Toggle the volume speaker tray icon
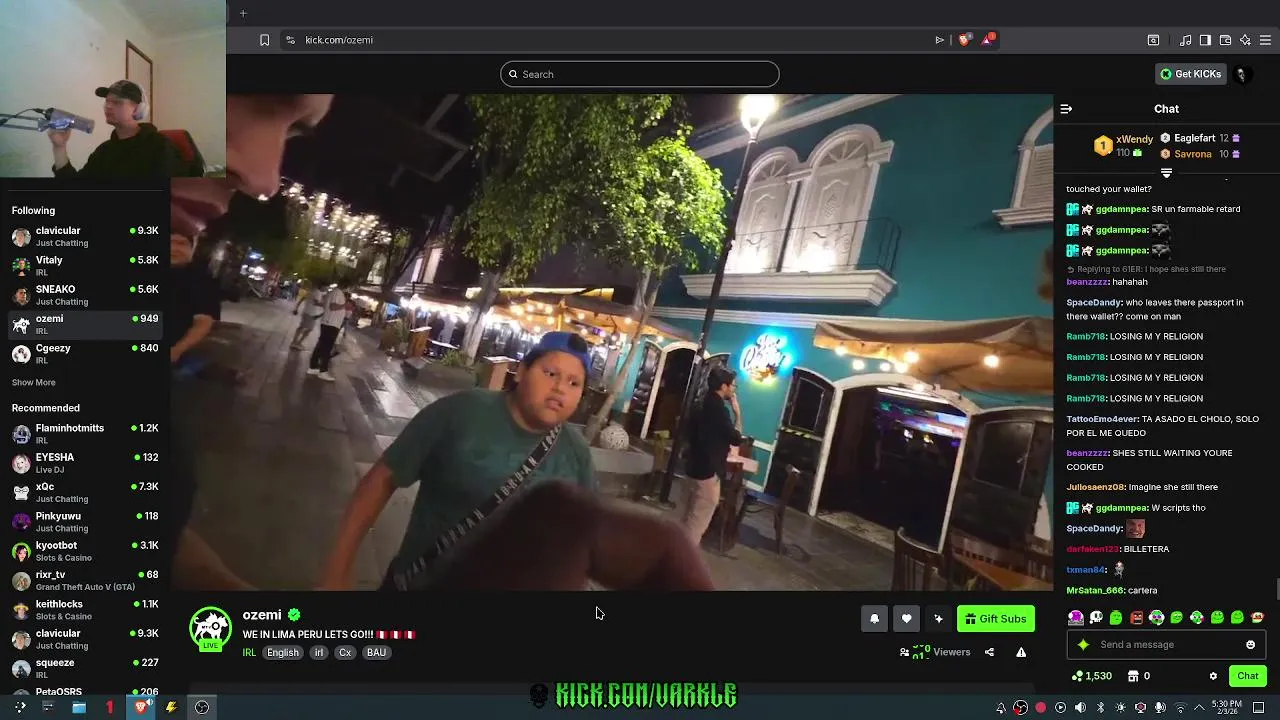 [1080, 708]
